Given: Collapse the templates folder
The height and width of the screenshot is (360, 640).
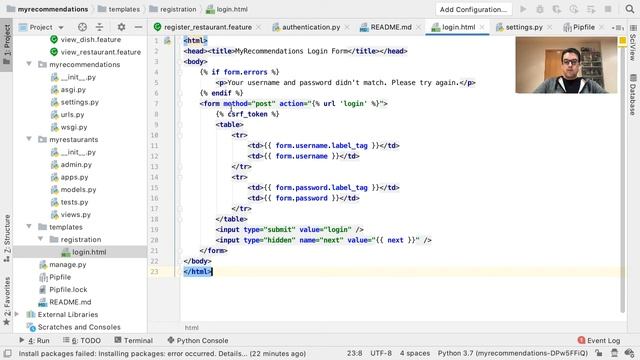Looking at the screenshot, I should tap(29, 227).
